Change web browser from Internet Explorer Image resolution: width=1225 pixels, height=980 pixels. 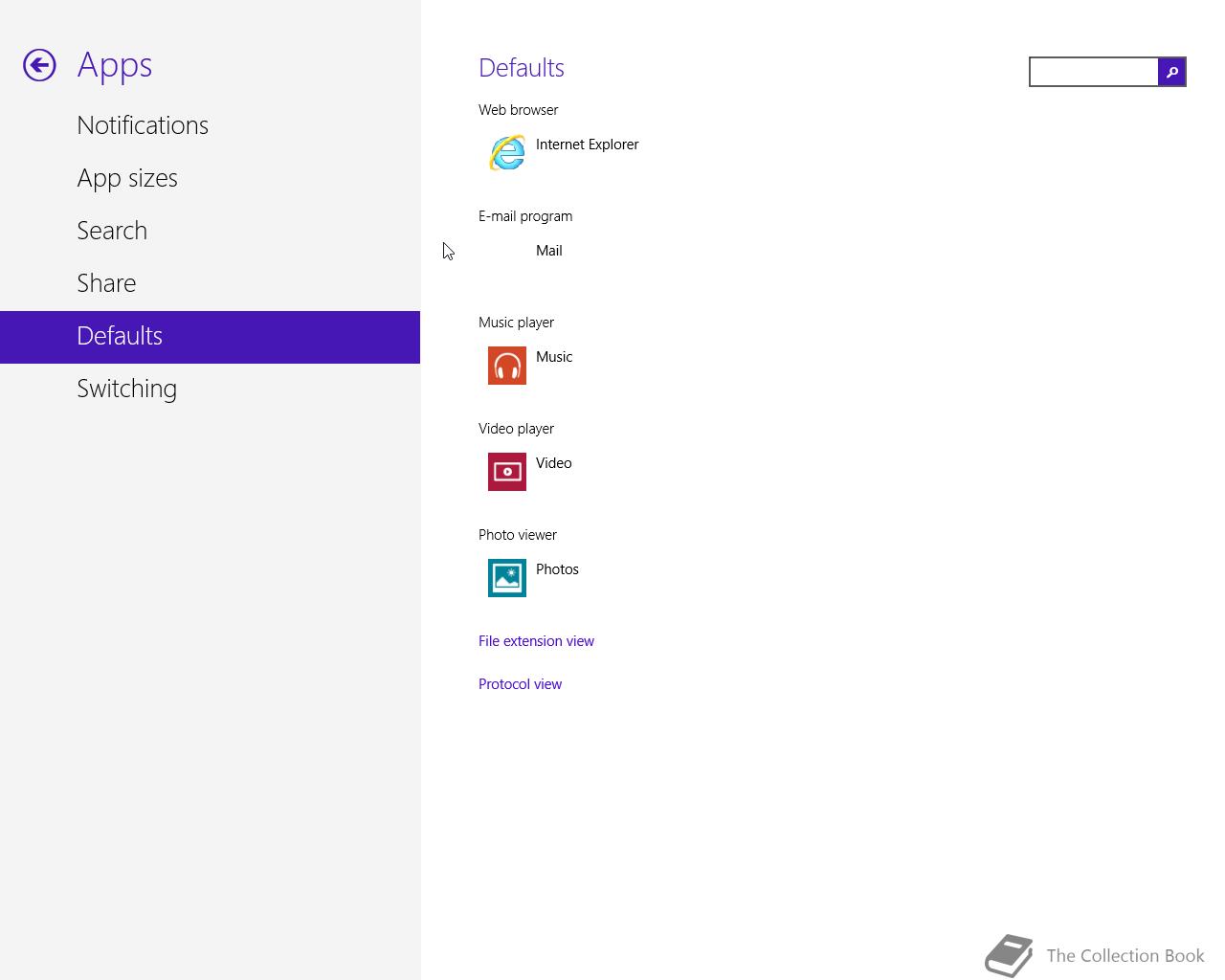(x=587, y=145)
